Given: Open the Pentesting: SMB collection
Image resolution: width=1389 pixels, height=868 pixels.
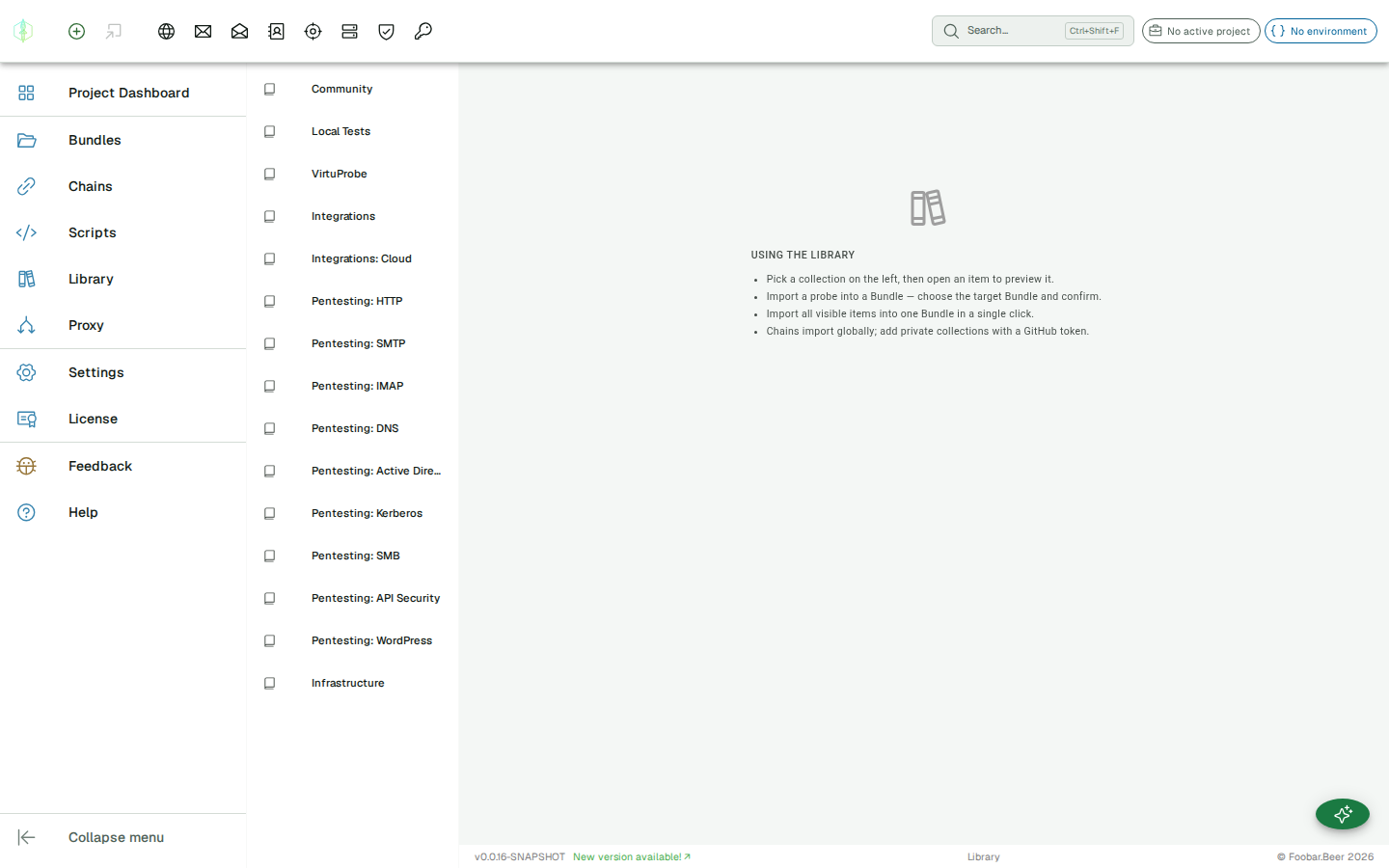Looking at the screenshot, I should coord(352,556).
